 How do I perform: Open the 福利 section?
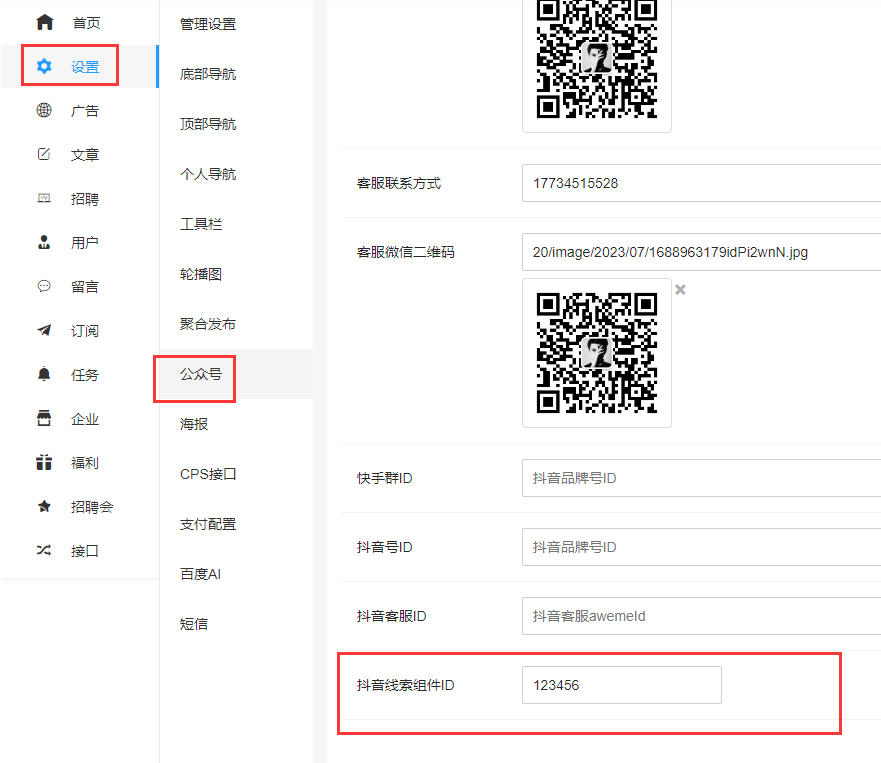point(85,462)
